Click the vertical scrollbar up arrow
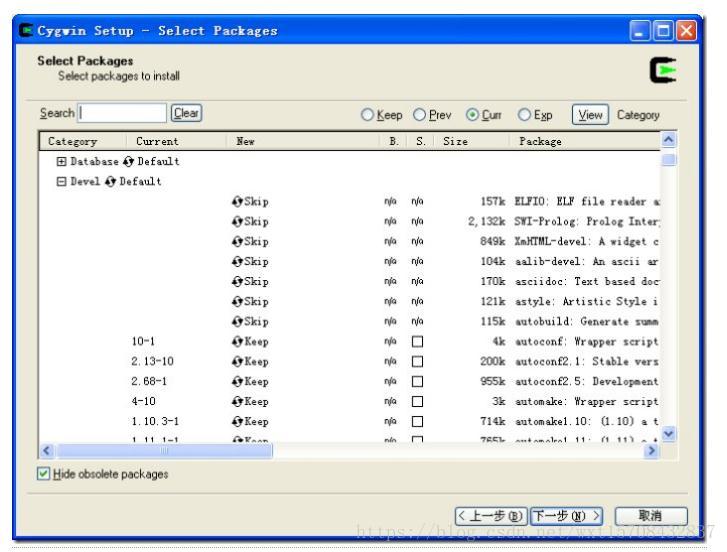727x552 pixels. point(669,140)
